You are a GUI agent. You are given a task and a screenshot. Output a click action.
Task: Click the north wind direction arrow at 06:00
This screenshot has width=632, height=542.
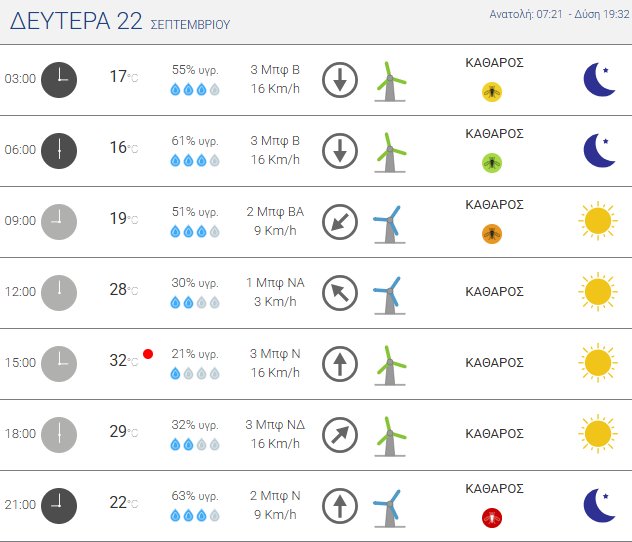pos(340,150)
